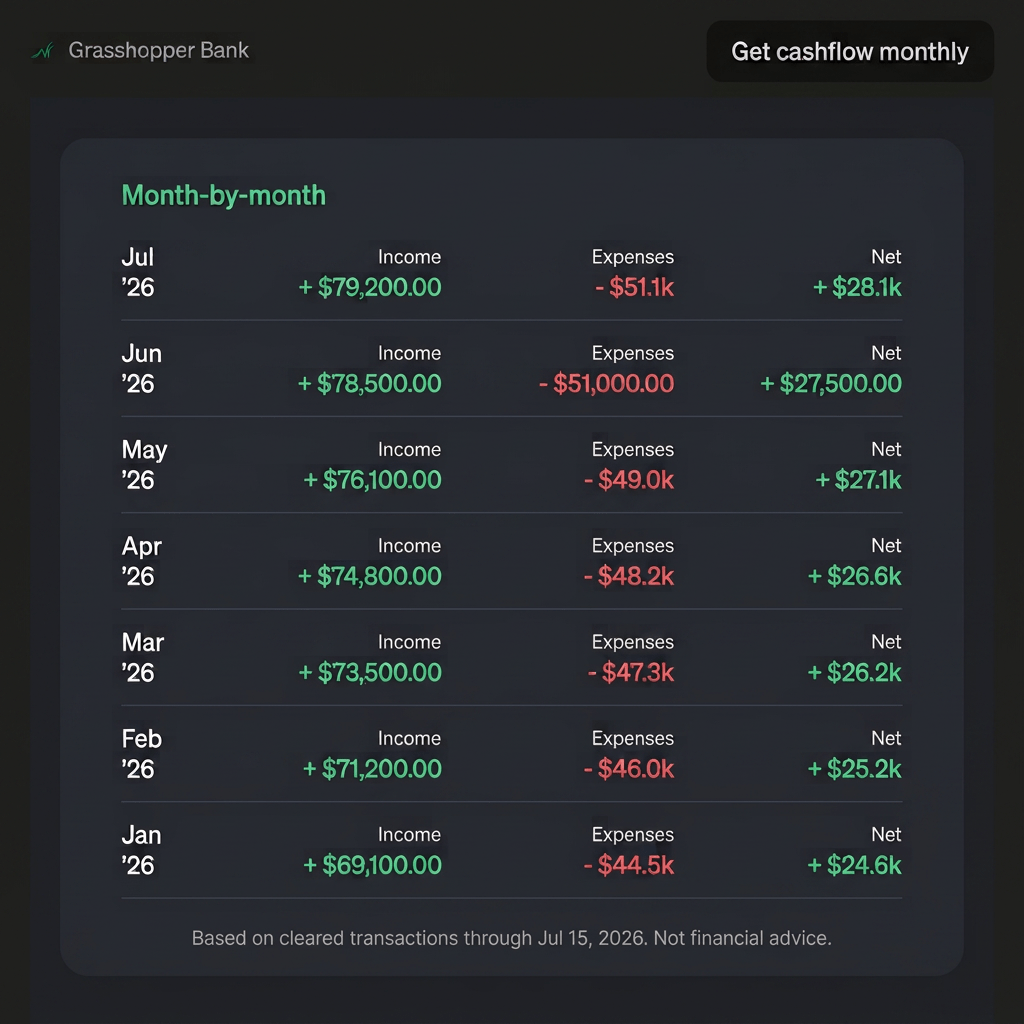1024x1024 pixels.
Task: Click the Jan '26 month label
Action: [x=141, y=850]
